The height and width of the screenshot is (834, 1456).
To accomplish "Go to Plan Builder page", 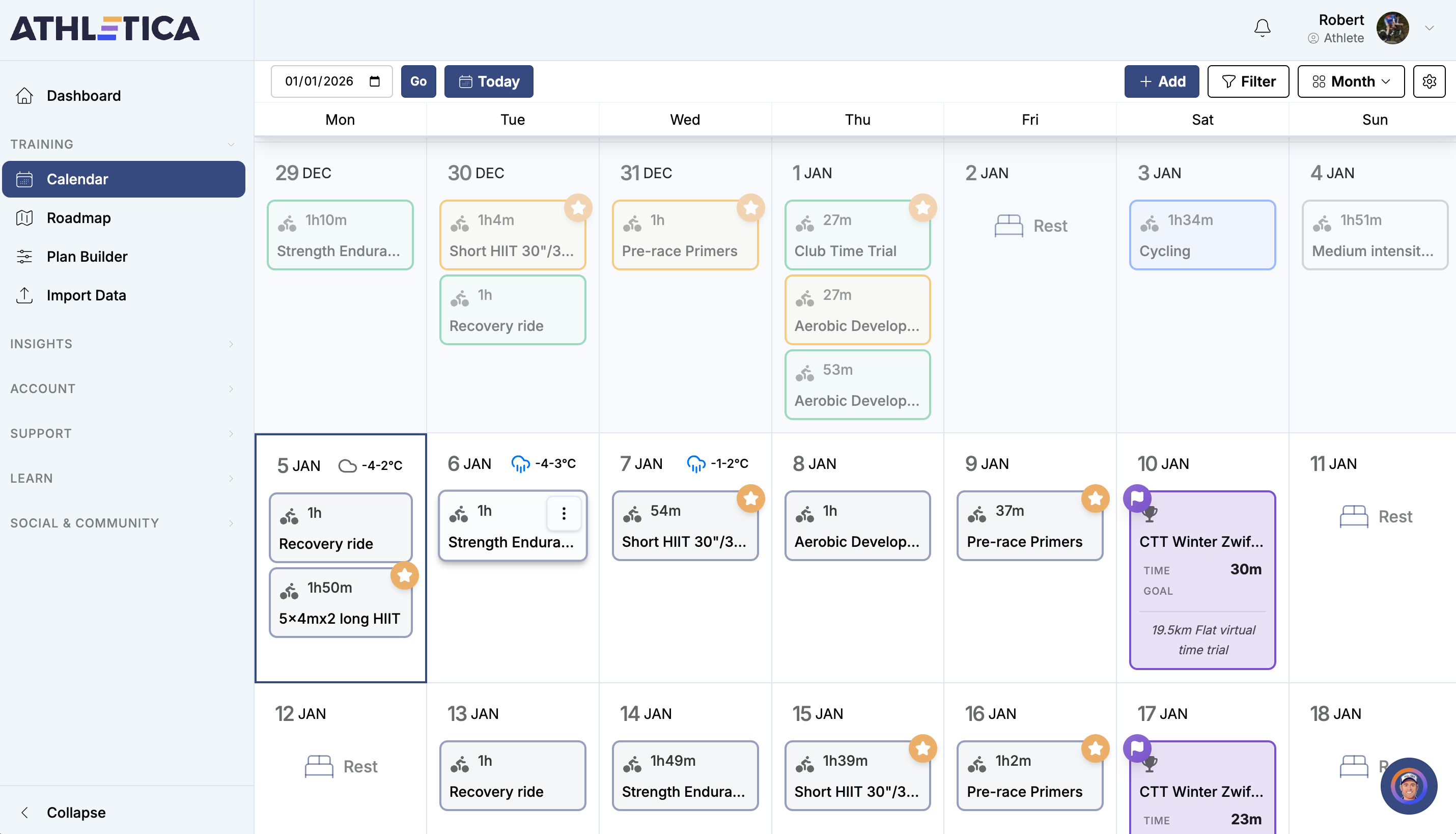I will tap(87, 256).
